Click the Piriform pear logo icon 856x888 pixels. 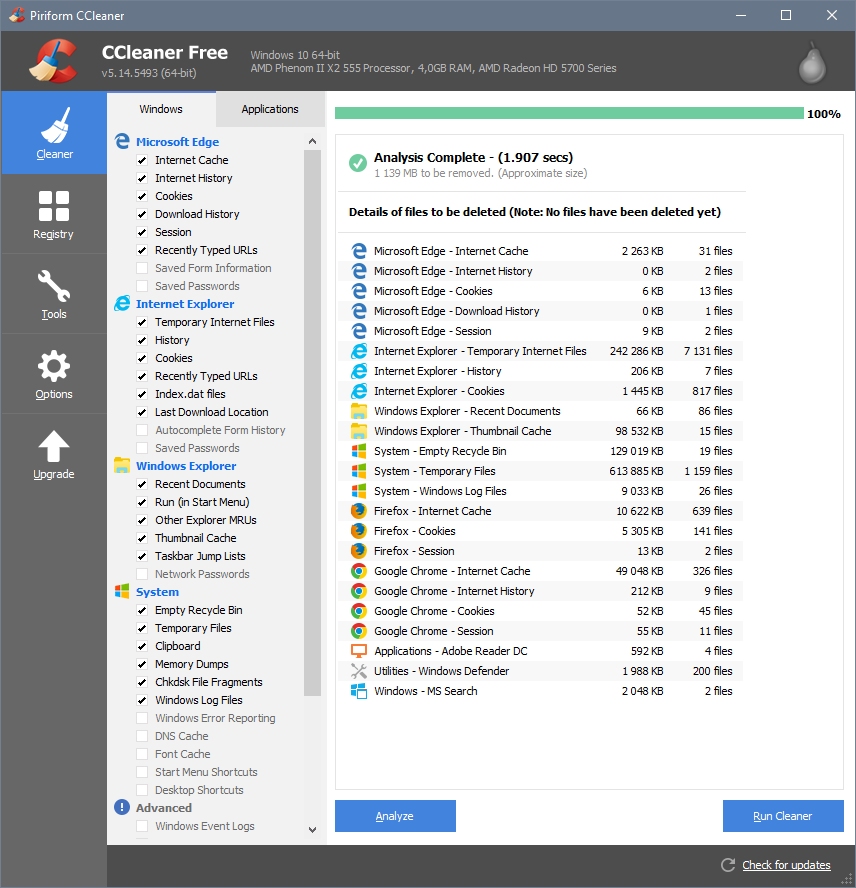(812, 62)
